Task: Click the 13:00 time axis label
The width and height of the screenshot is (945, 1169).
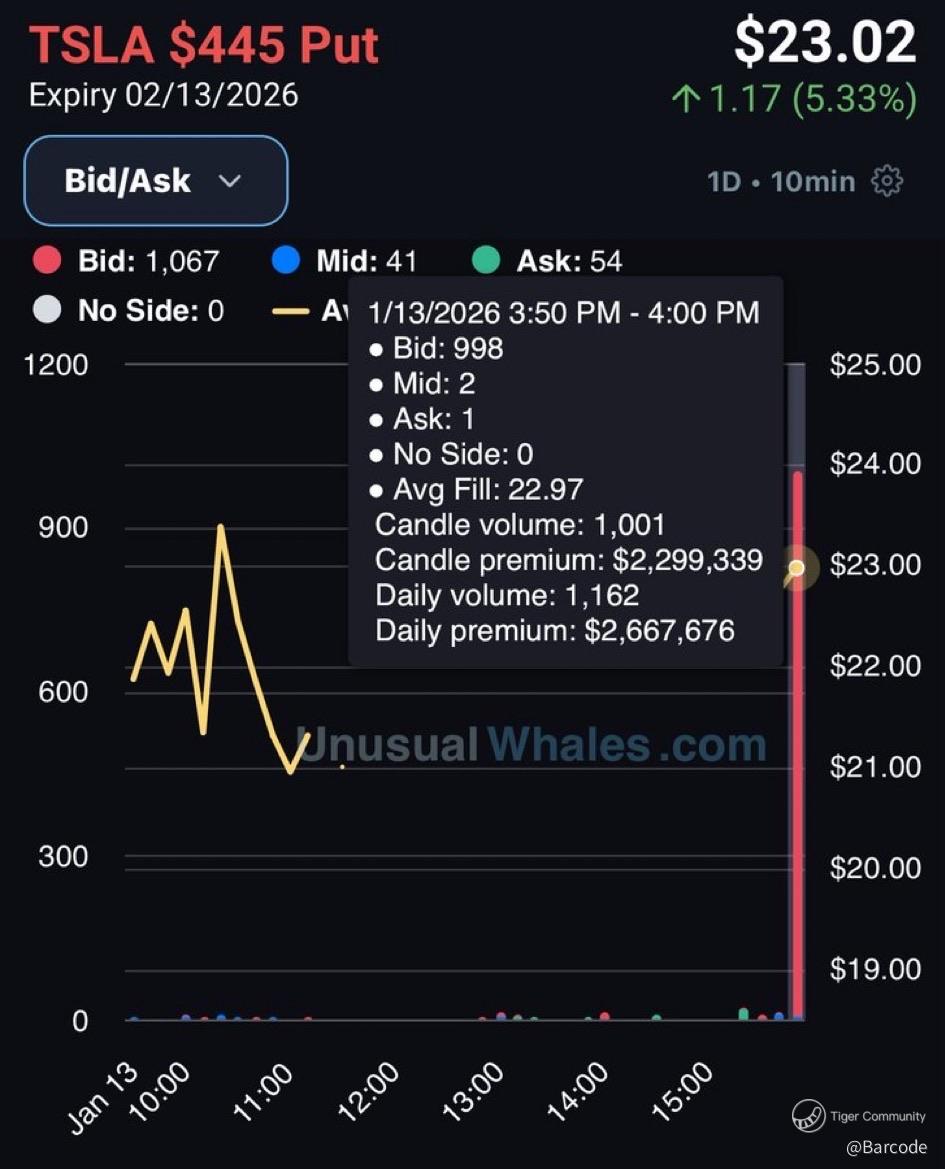Action: pyautogui.click(x=472, y=1092)
